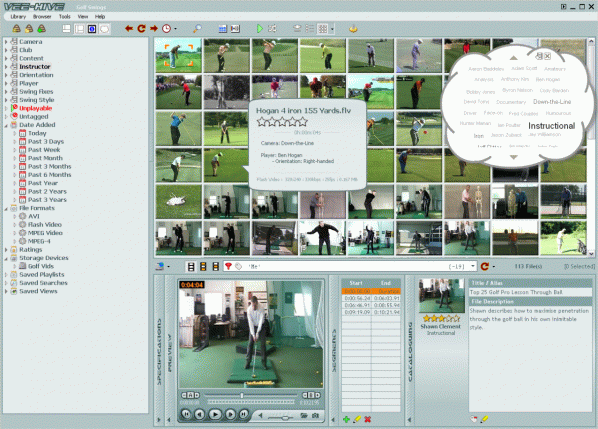Open the history clock dropdown arrow
598x429 pixels.
pyautogui.click(x=175, y=29)
